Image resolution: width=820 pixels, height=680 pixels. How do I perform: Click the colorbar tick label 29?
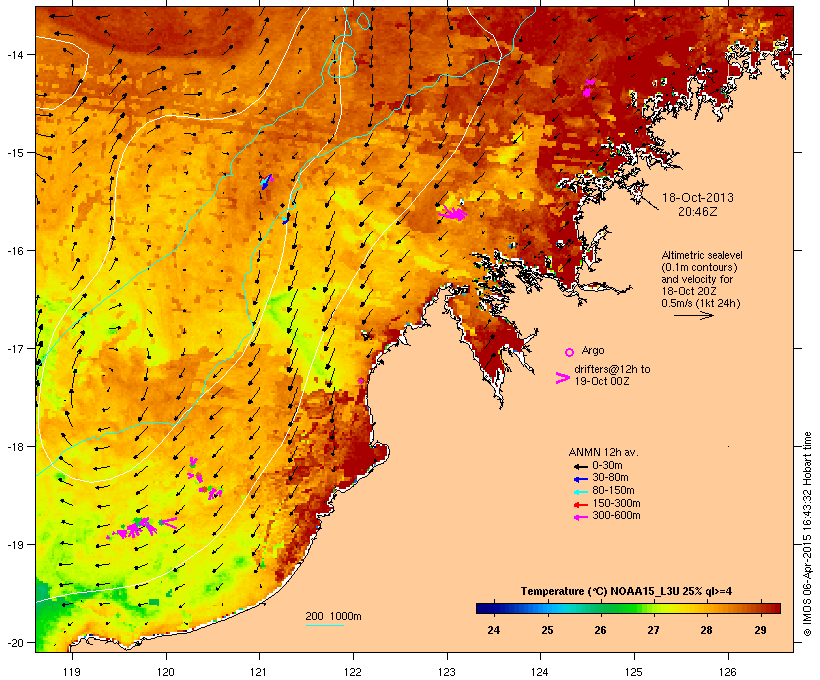tap(760, 630)
